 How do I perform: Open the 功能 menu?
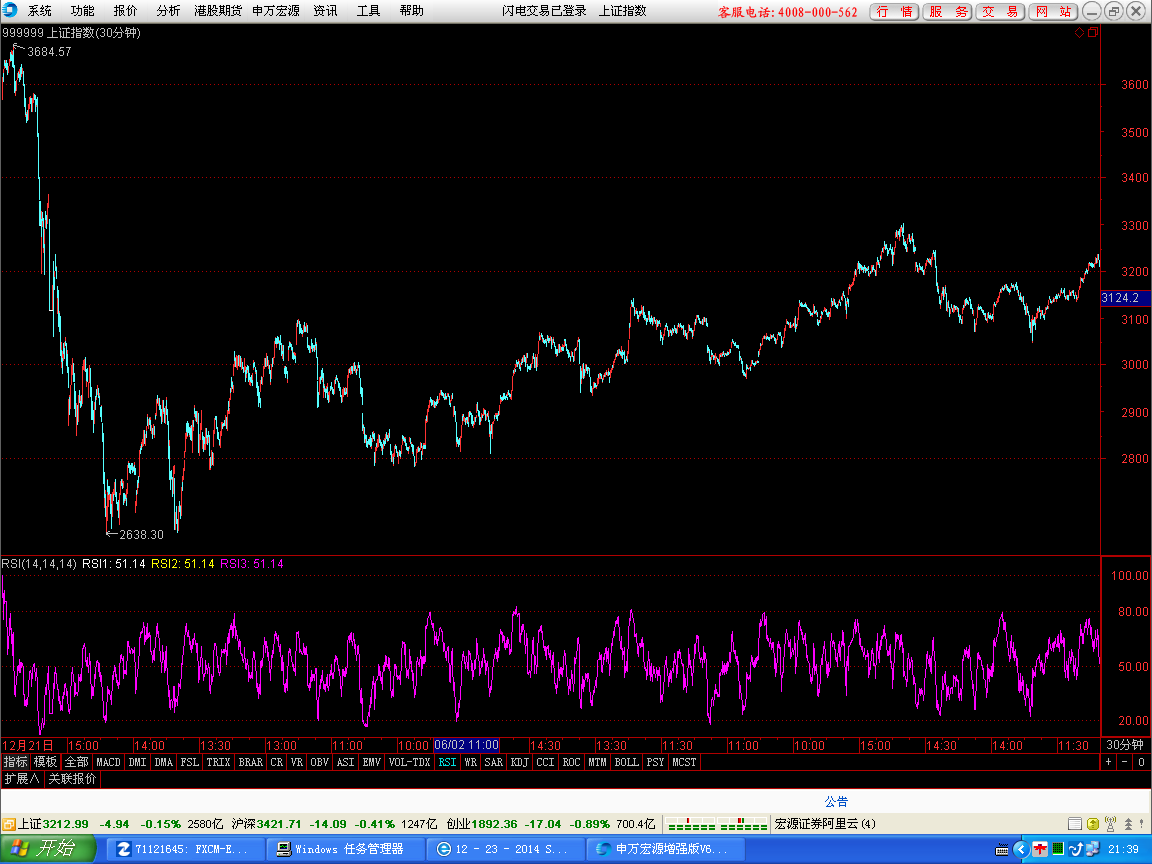82,10
